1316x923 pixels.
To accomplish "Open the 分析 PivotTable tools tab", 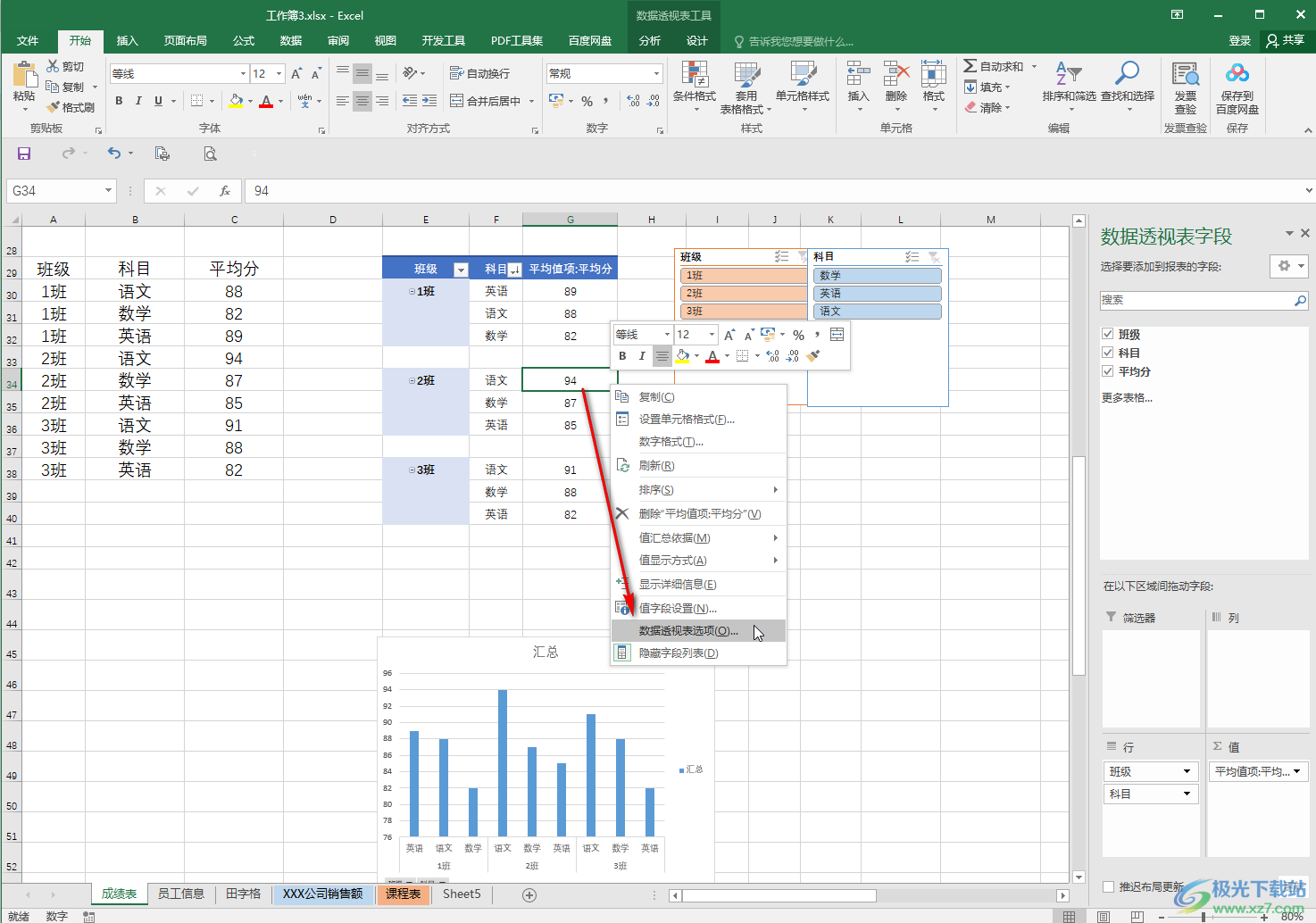I will pos(650,40).
